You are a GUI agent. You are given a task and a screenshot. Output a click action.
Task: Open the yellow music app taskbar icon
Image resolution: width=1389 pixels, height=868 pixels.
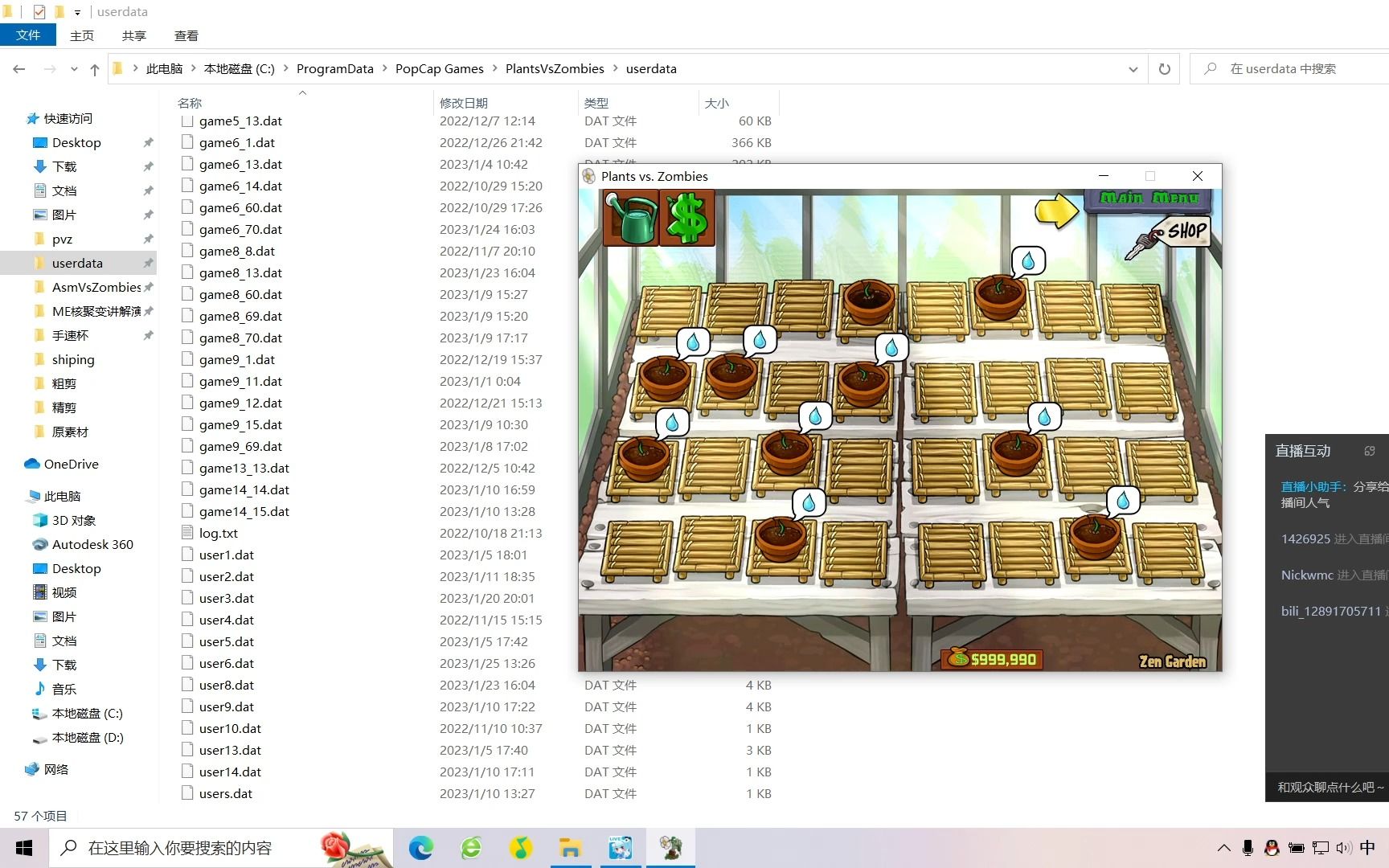point(521,848)
